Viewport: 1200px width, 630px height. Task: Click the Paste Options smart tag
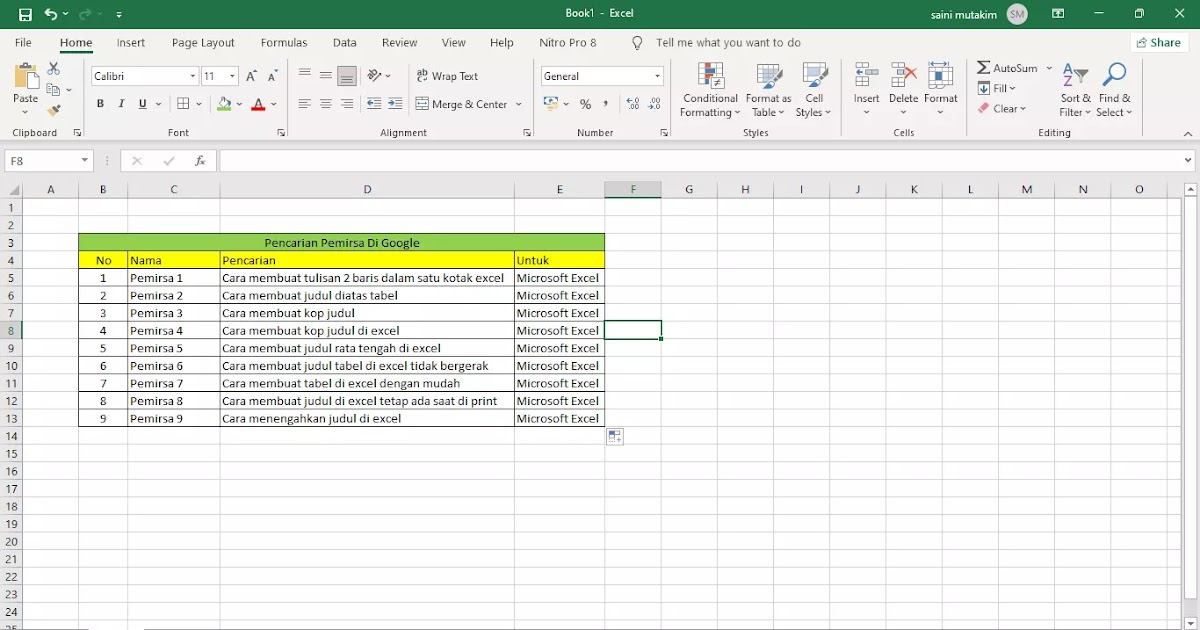click(x=615, y=437)
